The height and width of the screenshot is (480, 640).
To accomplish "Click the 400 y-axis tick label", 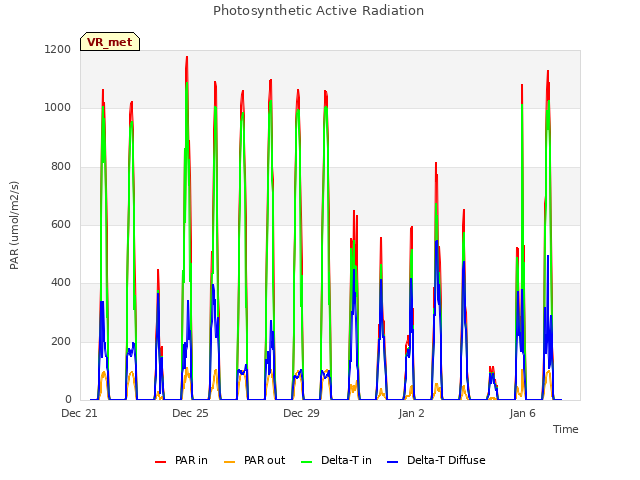I will click(x=61, y=282).
